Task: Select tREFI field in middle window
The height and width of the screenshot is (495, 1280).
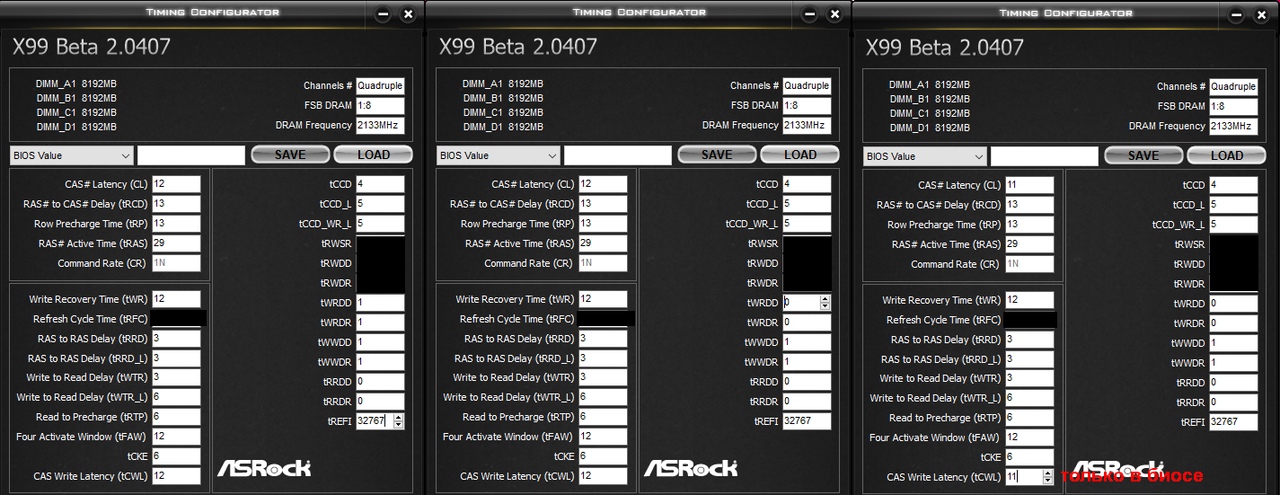Action: pos(807,421)
